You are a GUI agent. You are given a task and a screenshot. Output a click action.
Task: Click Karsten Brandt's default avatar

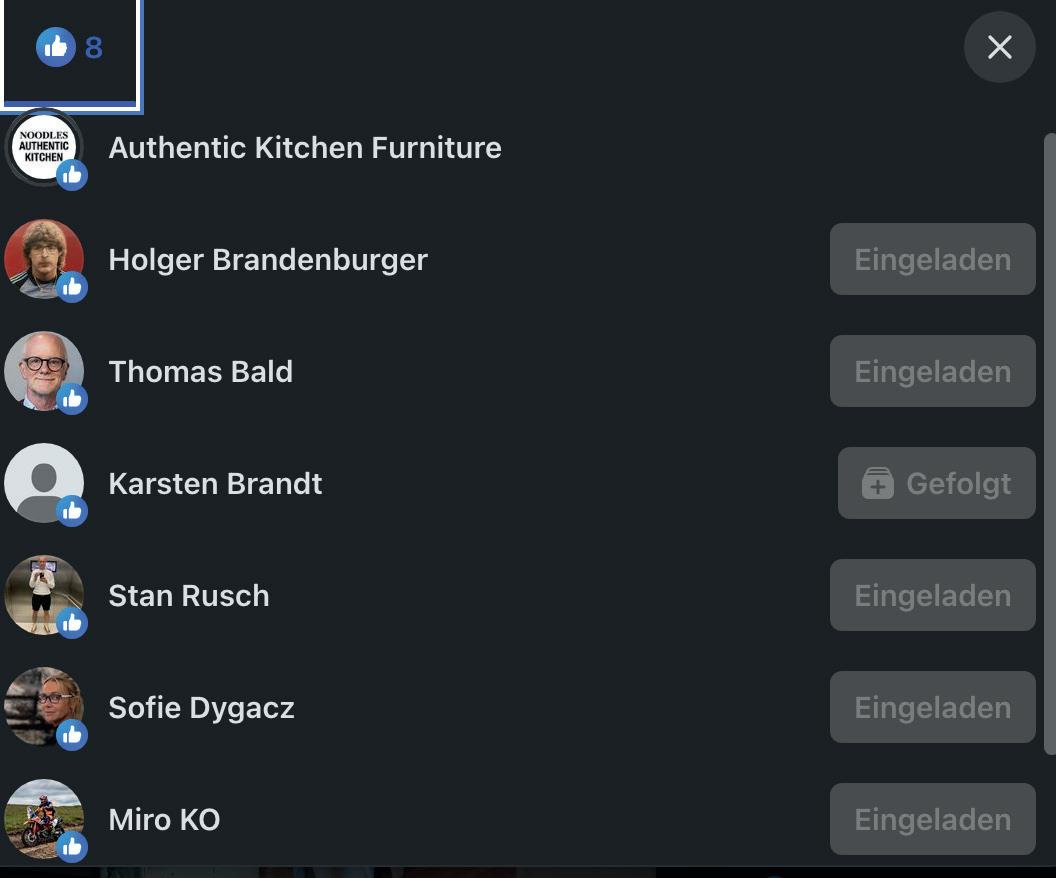(x=44, y=483)
